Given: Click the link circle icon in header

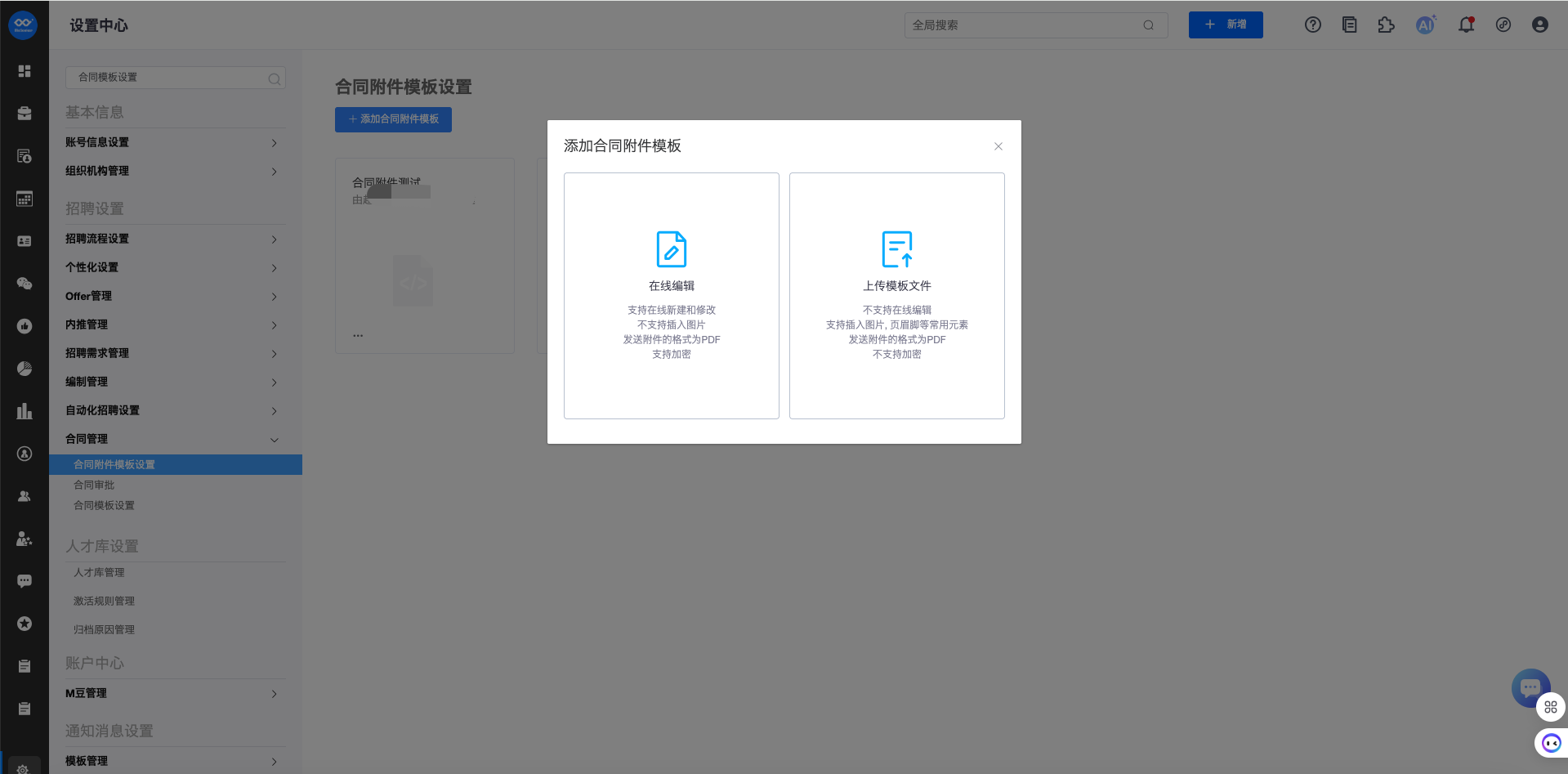Looking at the screenshot, I should (1503, 25).
